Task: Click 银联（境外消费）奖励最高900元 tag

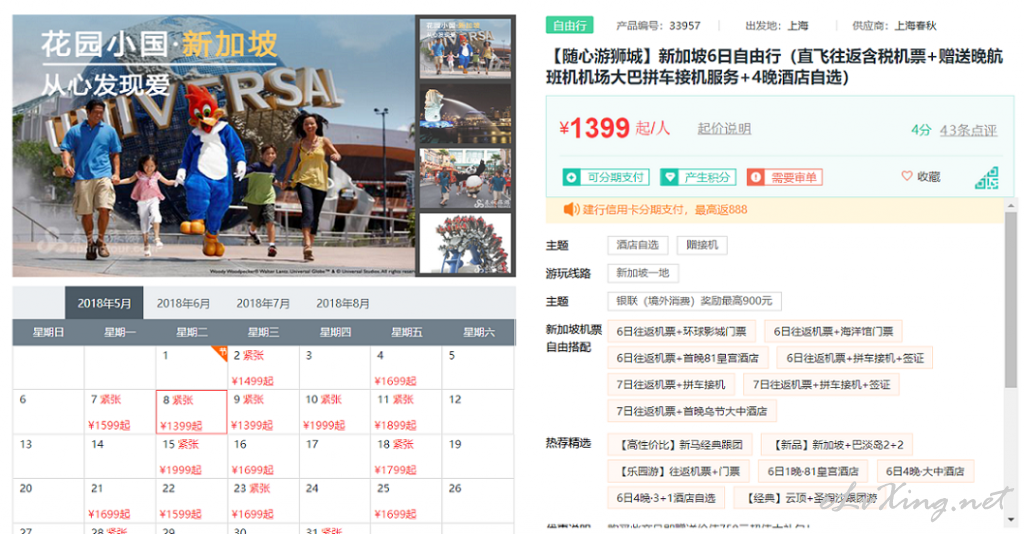Action: [694, 301]
